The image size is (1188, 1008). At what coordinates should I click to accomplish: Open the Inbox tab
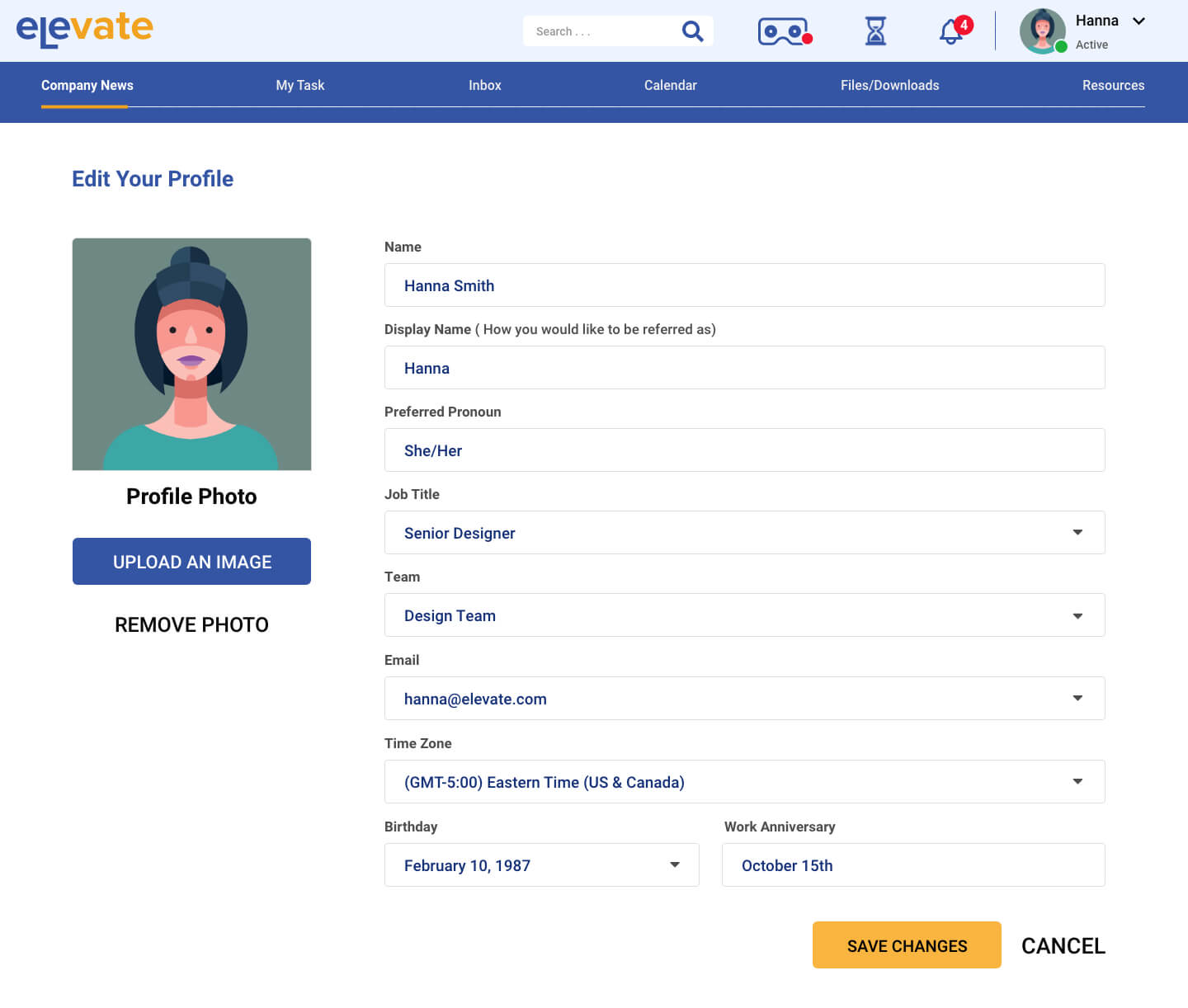[485, 85]
